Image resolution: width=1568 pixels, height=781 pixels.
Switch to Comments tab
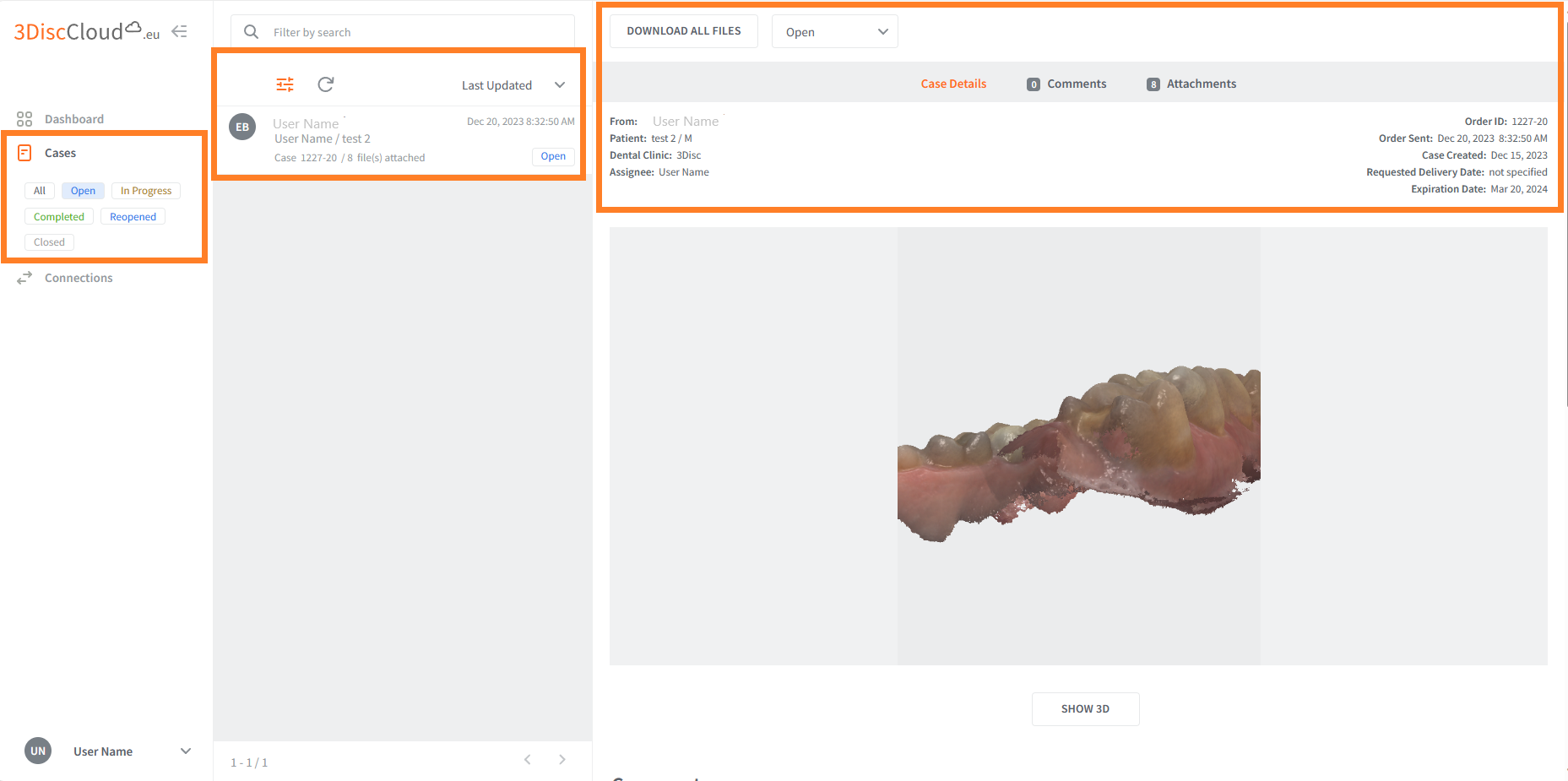coord(1066,84)
